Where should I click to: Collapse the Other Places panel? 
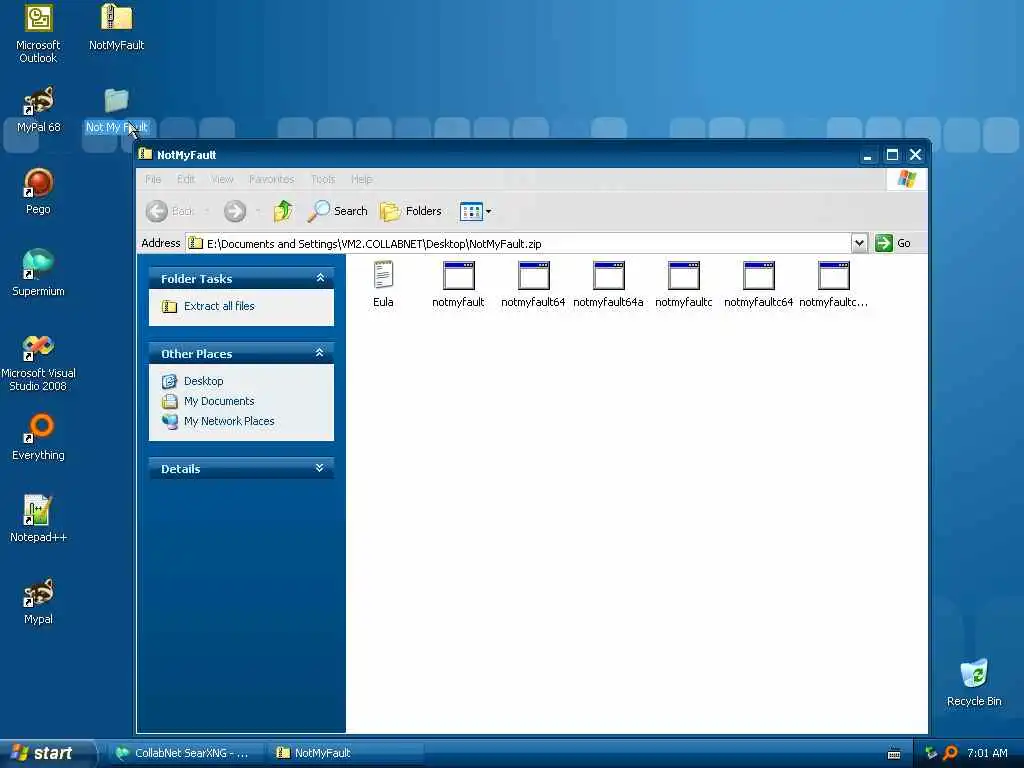(320, 353)
